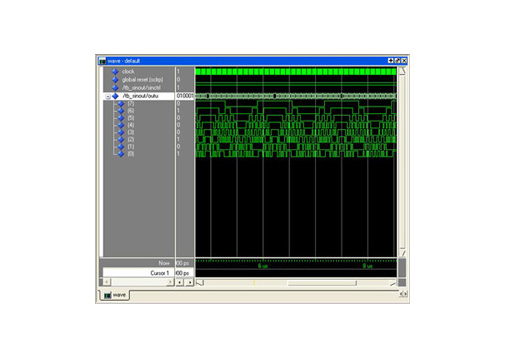Click the Cursor 1 time value field
Image resolution: width=508 pixels, height=362 pixels.
pyautogui.click(x=184, y=273)
